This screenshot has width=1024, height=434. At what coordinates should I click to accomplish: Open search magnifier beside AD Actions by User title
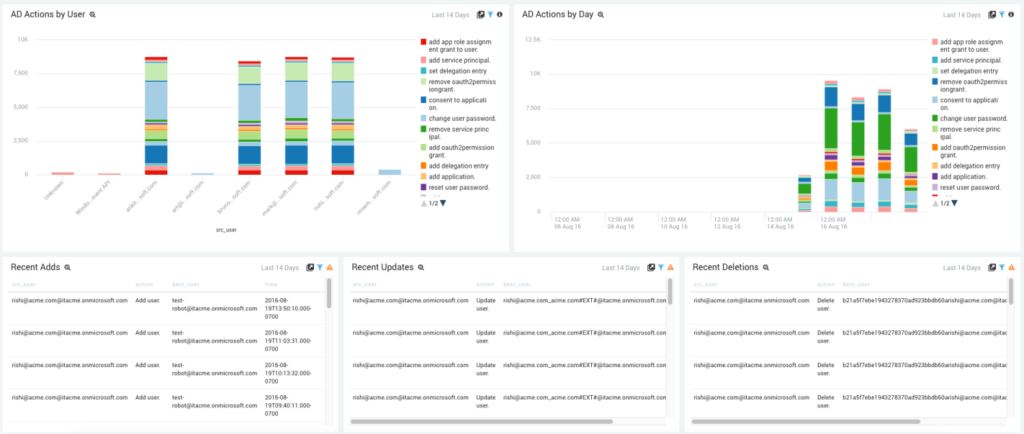[x=93, y=14]
